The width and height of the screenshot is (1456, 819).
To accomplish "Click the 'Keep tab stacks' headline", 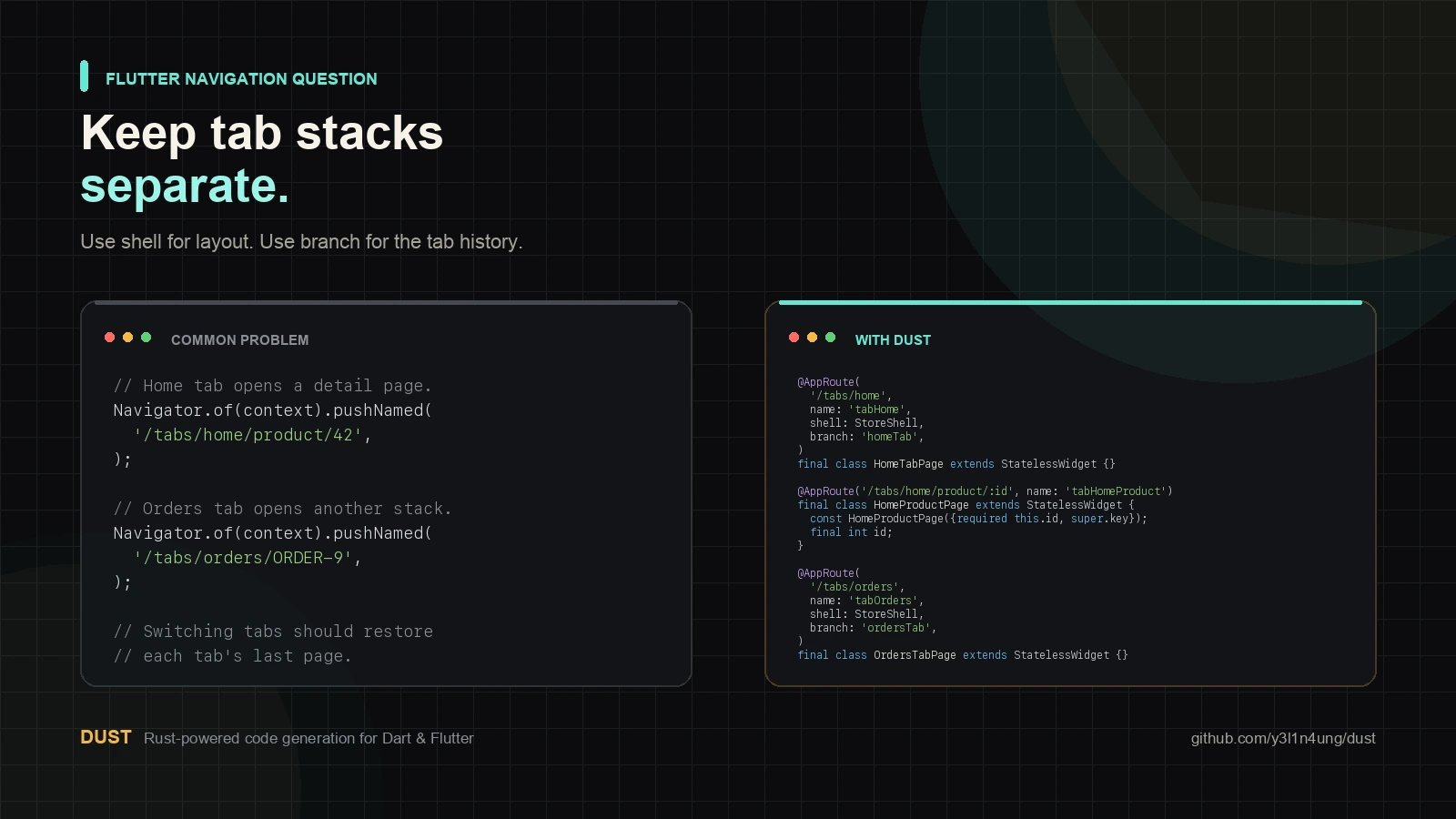I will [262, 133].
